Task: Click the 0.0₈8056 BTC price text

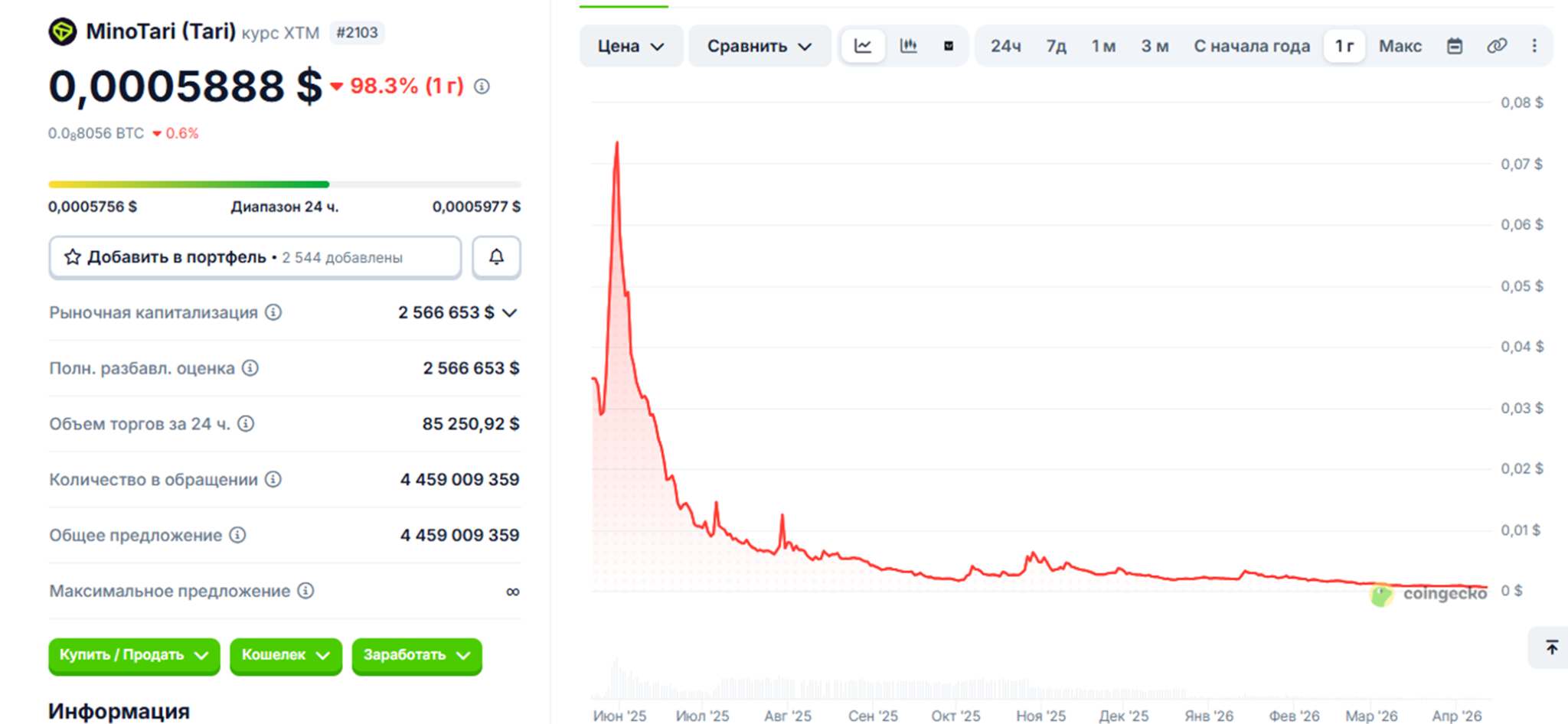Action: (x=96, y=133)
